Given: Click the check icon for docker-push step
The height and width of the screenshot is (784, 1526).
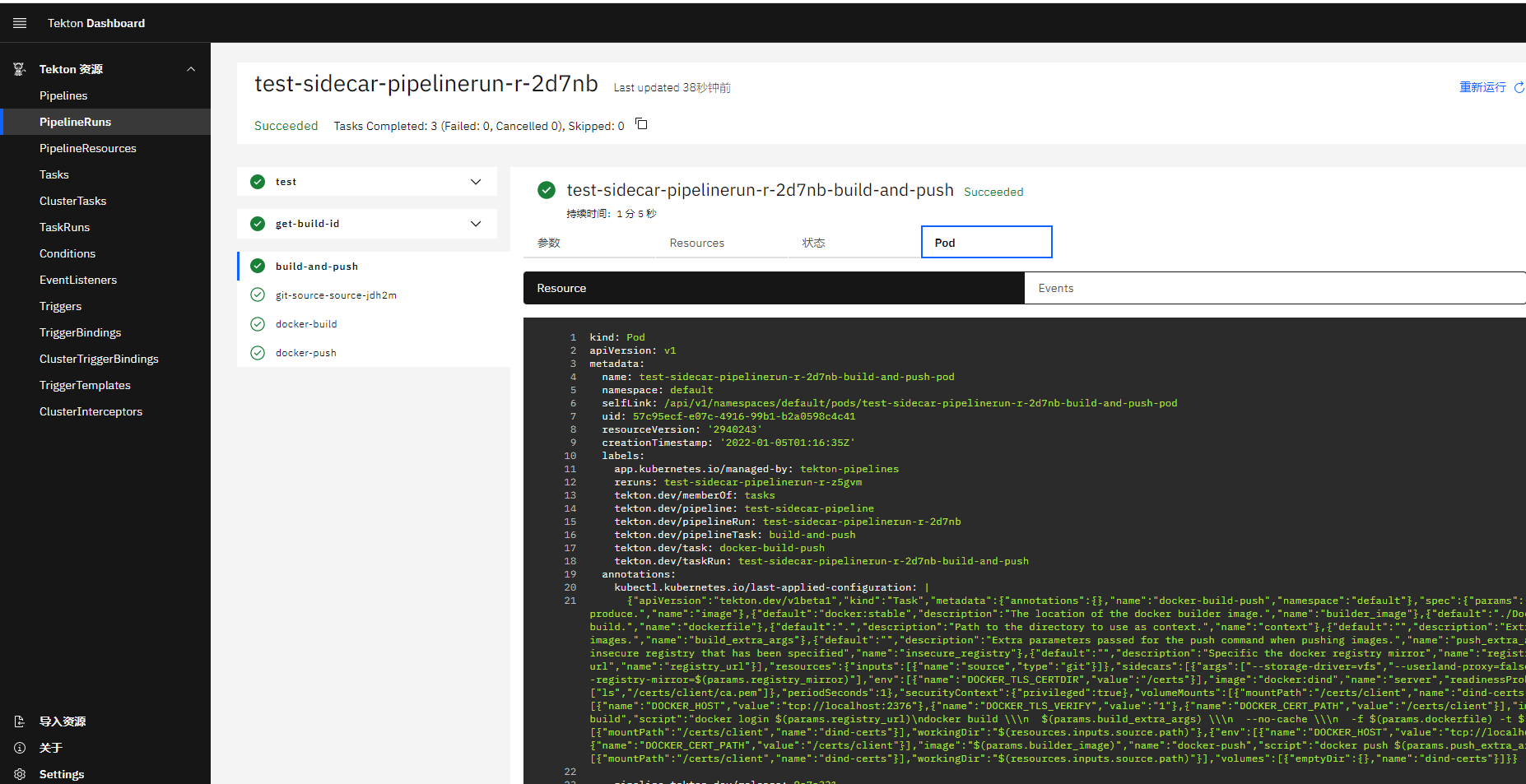Looking at the screenshot, I should tap(258, 352).
